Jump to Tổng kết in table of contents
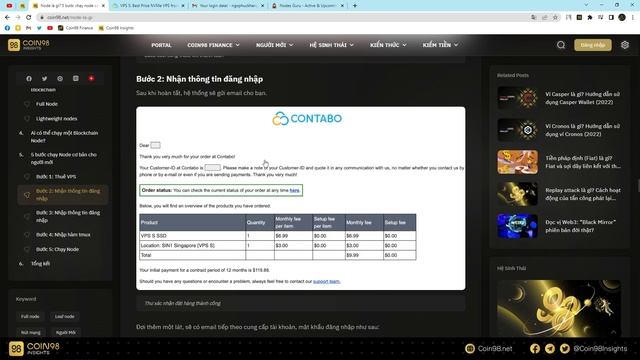This screenshot has height=360, width=640. (40, 264)
